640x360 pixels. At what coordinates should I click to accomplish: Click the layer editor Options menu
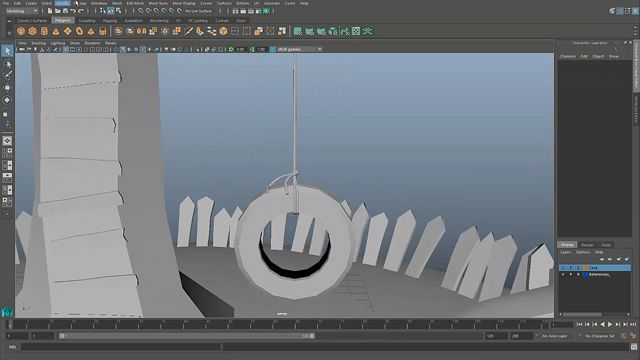pos(583,252)
